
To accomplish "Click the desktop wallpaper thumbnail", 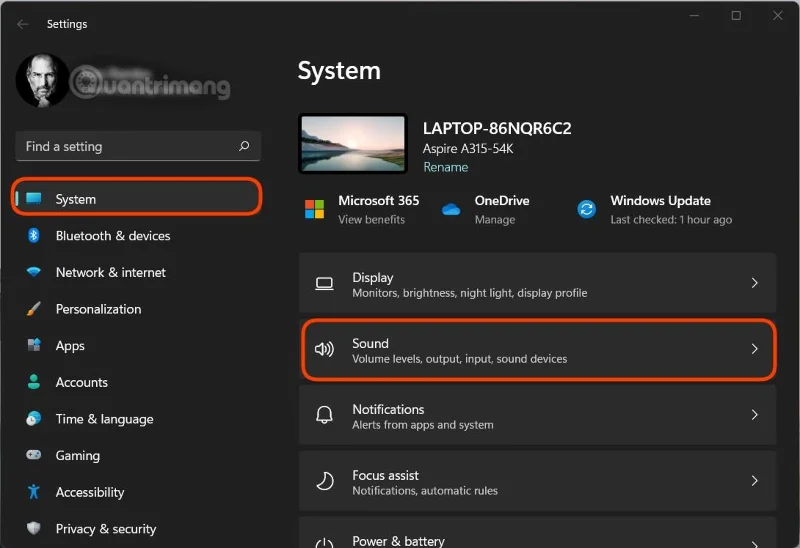I will pyautogui.click(x=353, y=143).
